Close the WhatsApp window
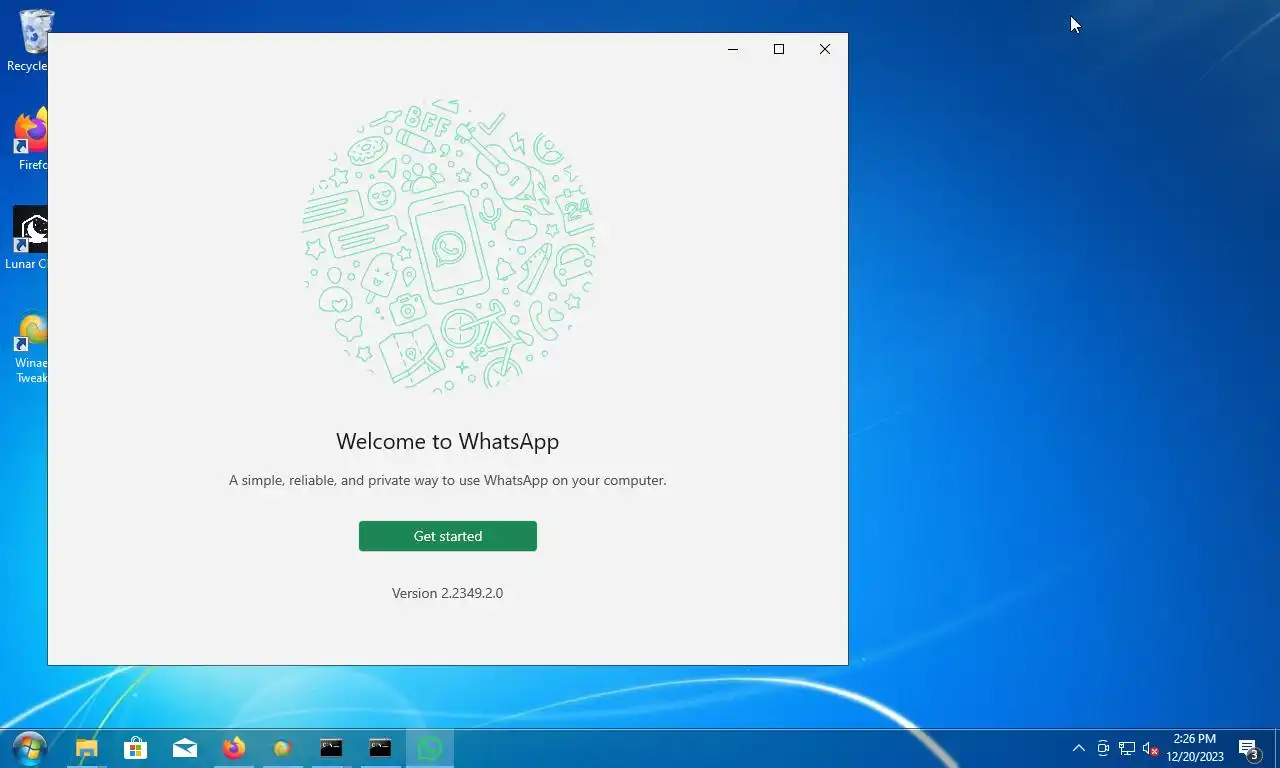 [x=825, y=49]
